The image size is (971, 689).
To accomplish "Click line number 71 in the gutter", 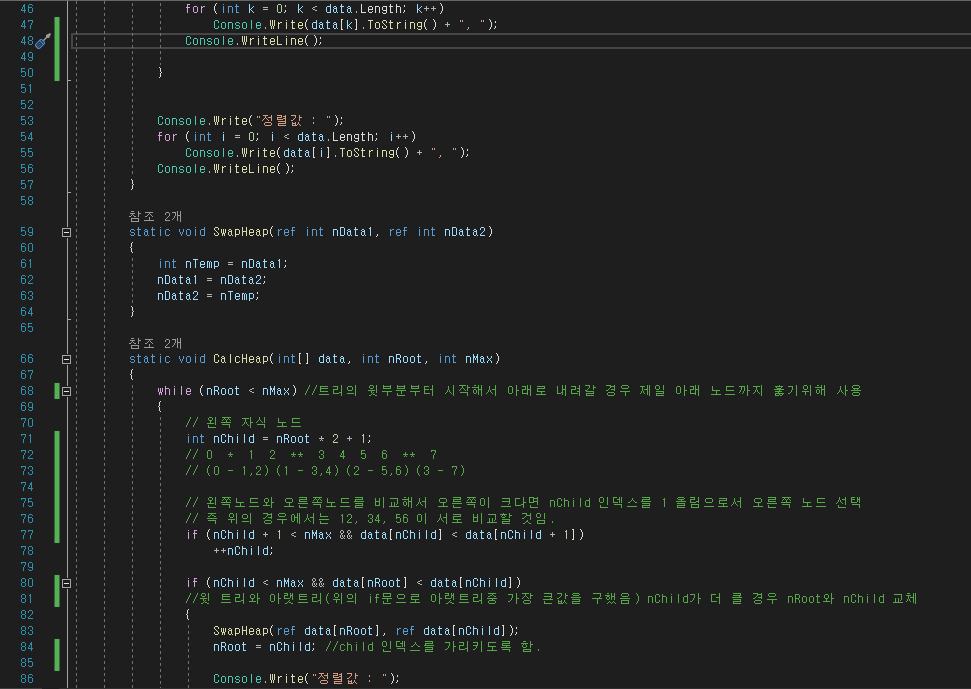I will point(27,439).
